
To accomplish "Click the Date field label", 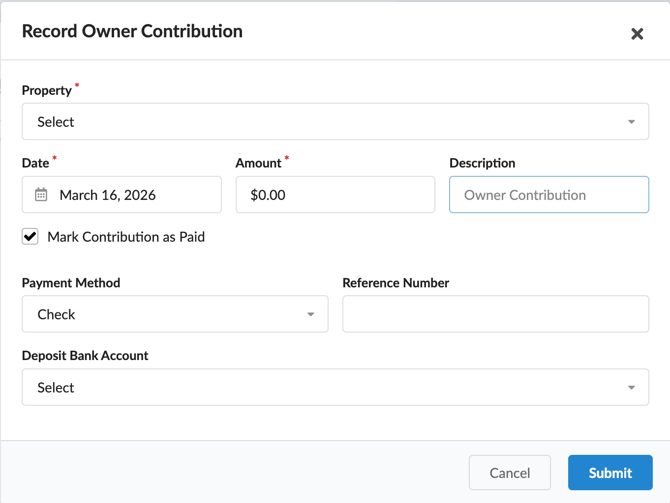I will coord(35,163).
